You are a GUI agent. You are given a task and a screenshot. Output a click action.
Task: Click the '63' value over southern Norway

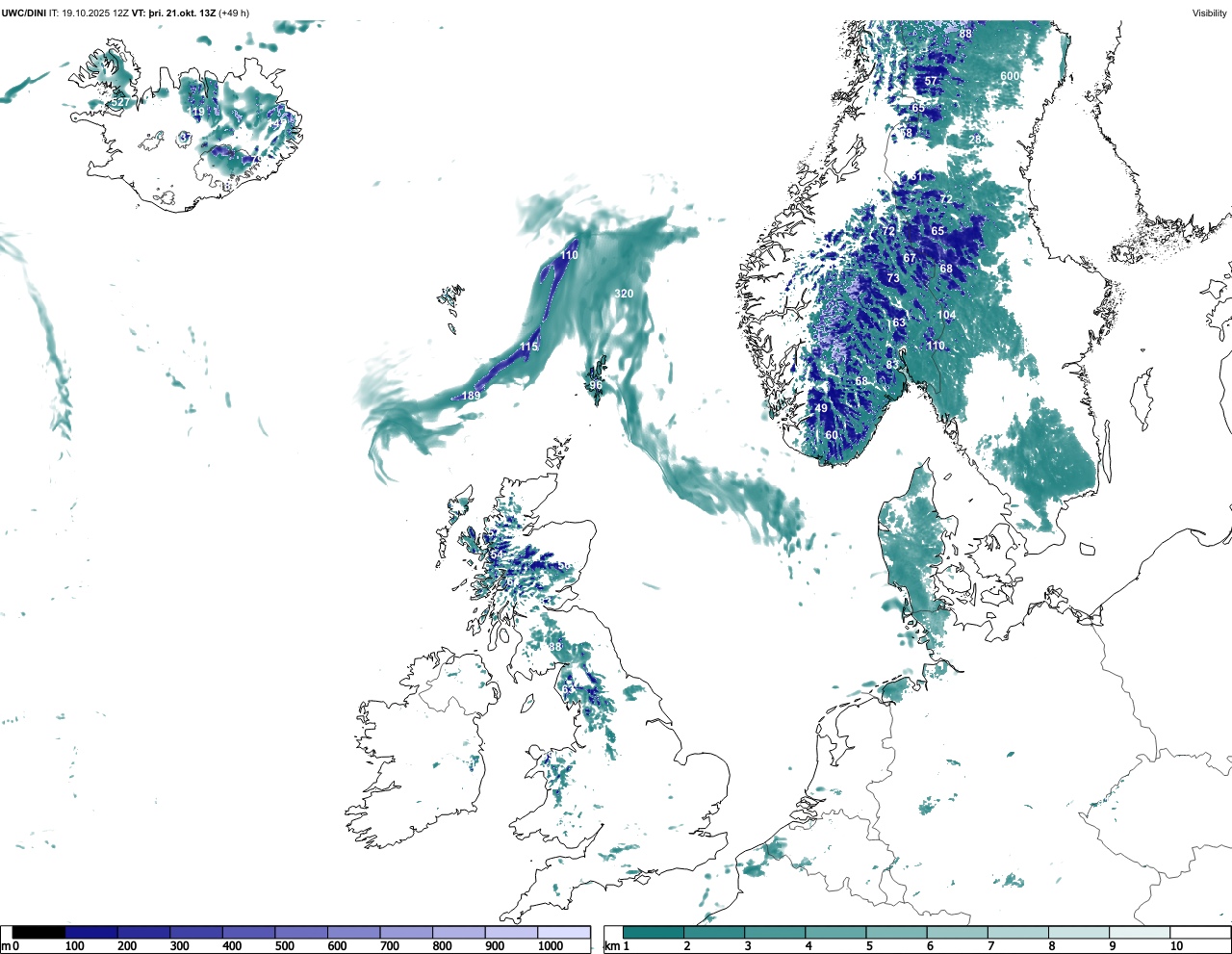pos(898,322)
